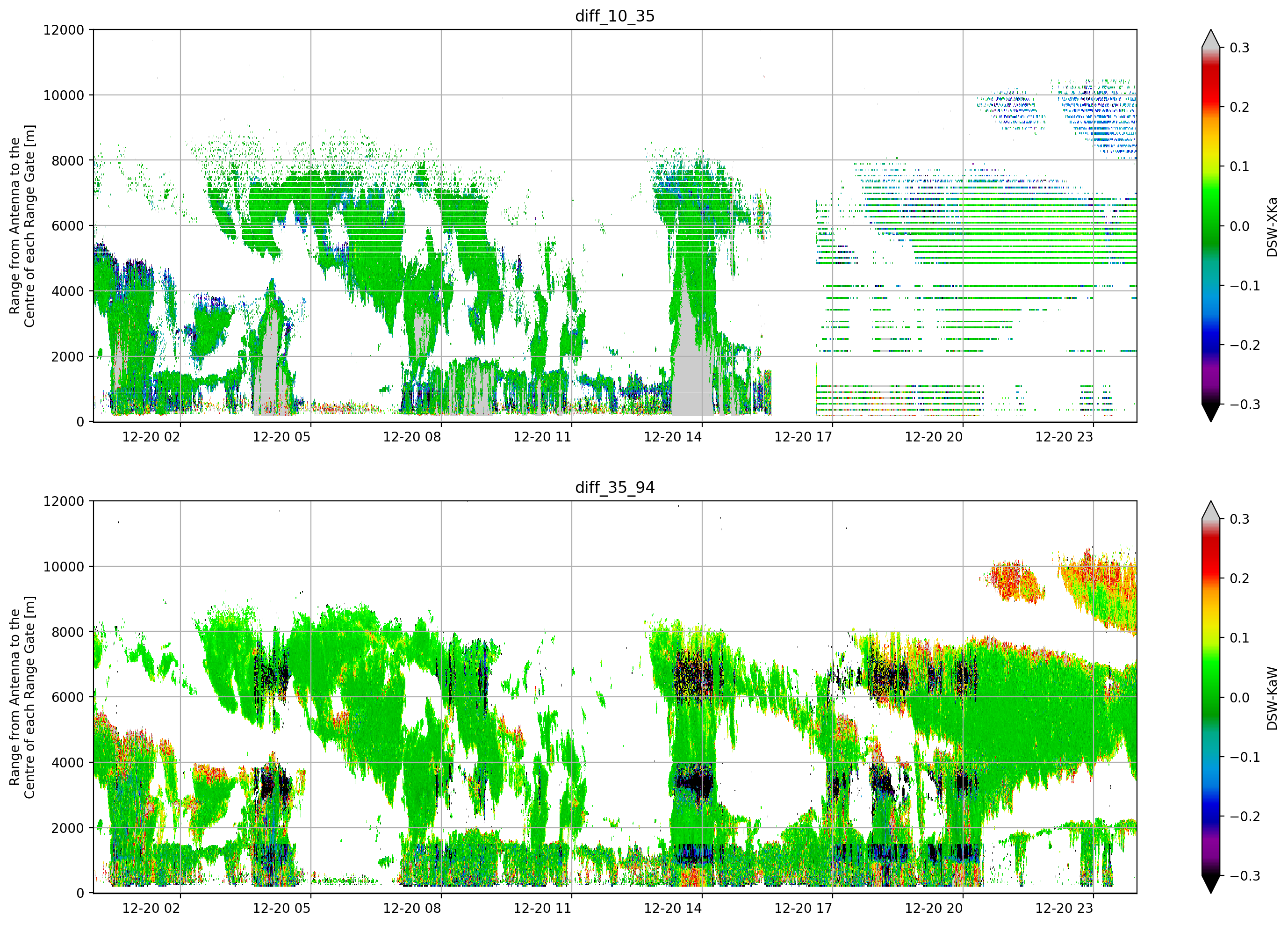Click the 6000 y-tick of the diff_10_35 plot
Screen dimensions: 1288x925
click(68, 226)
